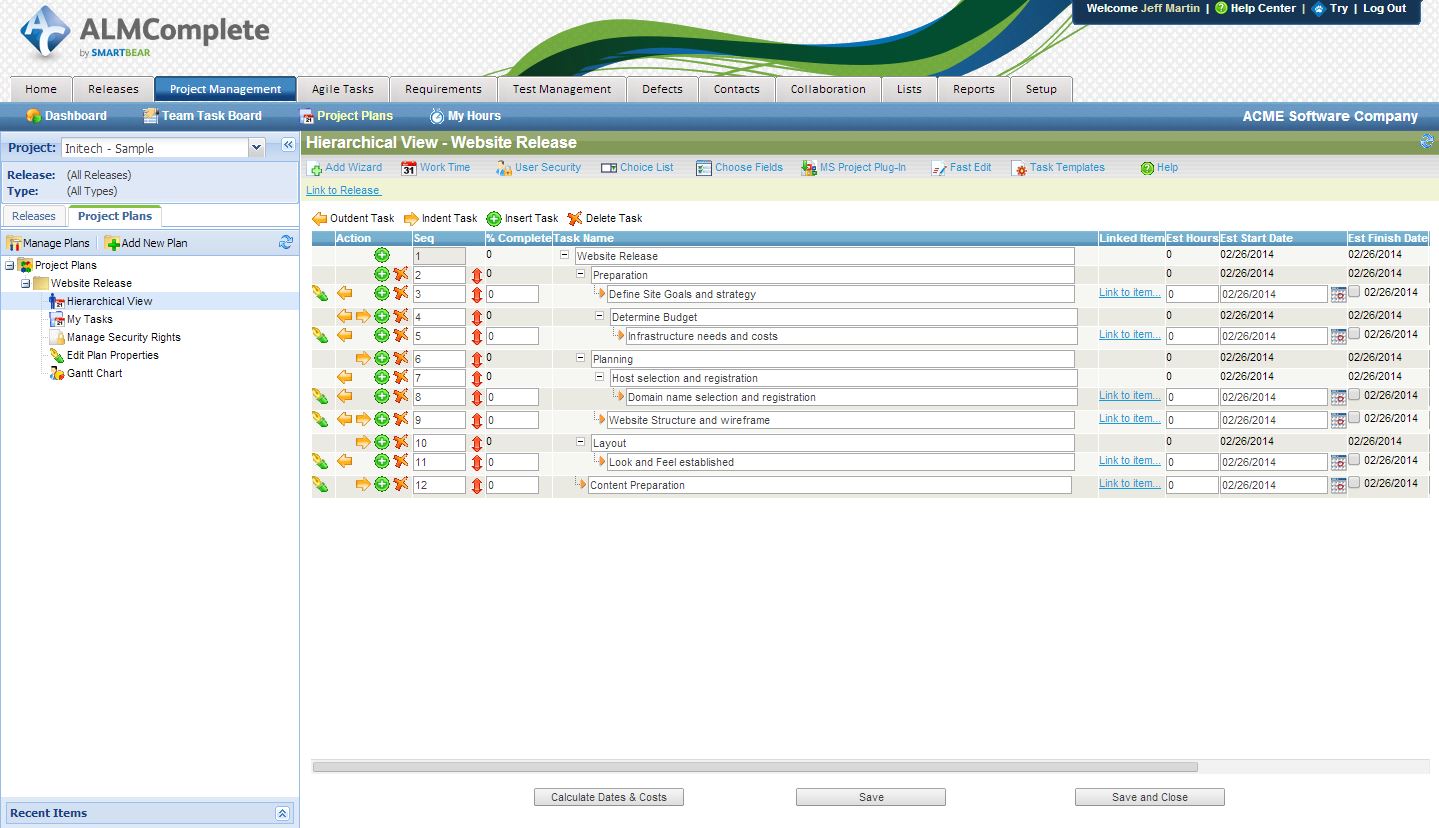
Task: Click Save and Close button
Action: [1150, 797]
